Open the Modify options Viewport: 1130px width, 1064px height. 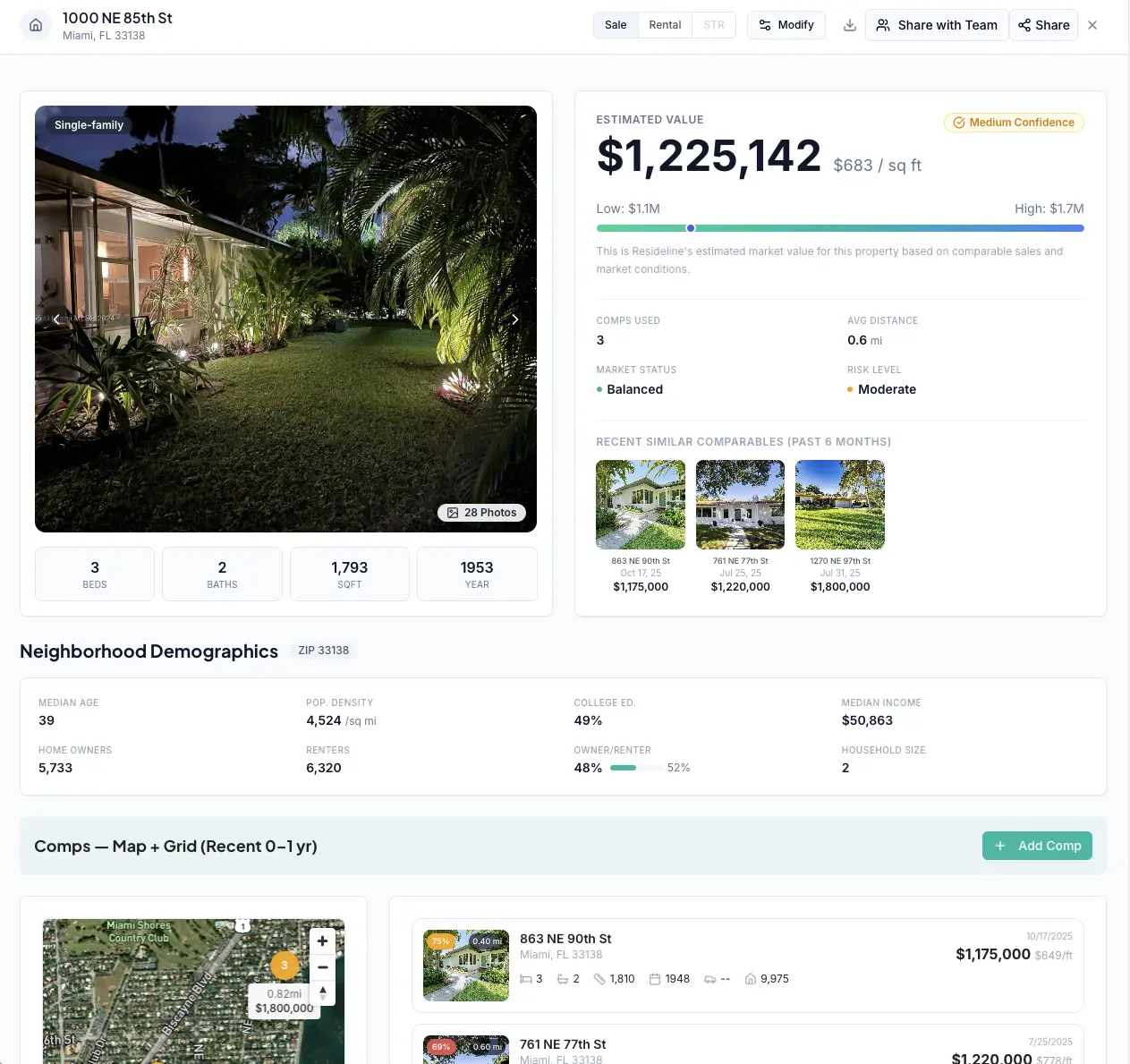[x=786, y=25]
